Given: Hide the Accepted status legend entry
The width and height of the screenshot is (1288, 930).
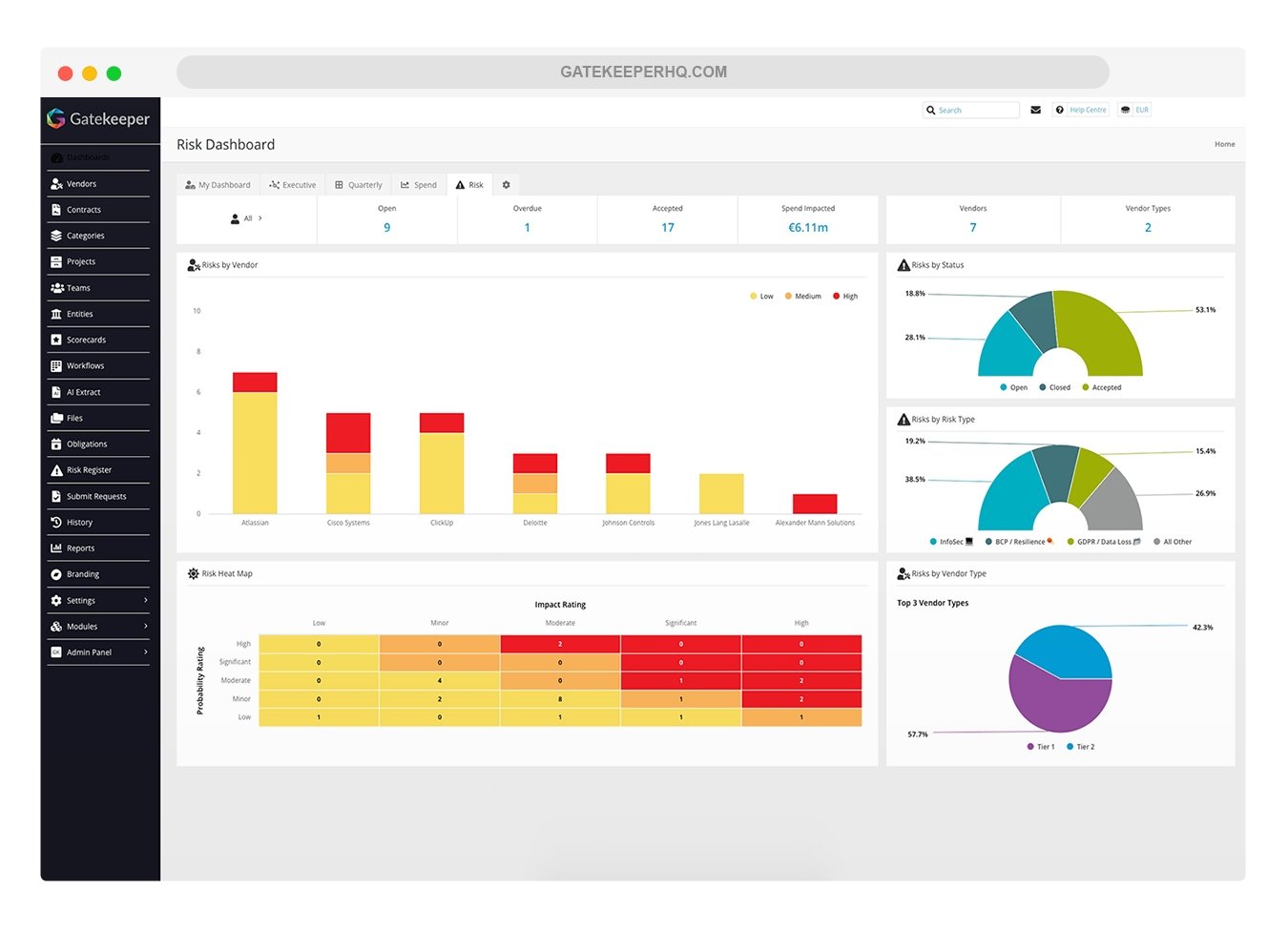Looking at the screenshot, I should [1101, 387].
